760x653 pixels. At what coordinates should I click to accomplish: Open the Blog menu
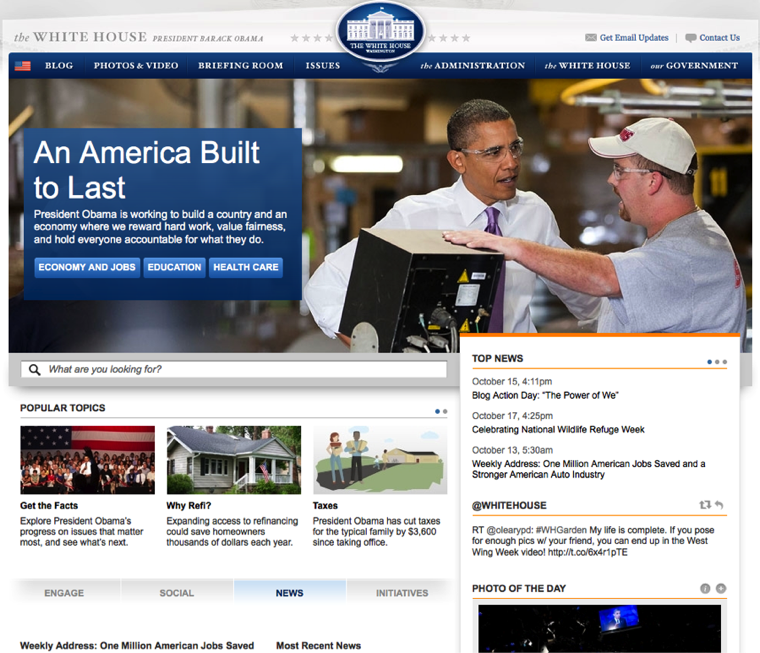point(59,65)
